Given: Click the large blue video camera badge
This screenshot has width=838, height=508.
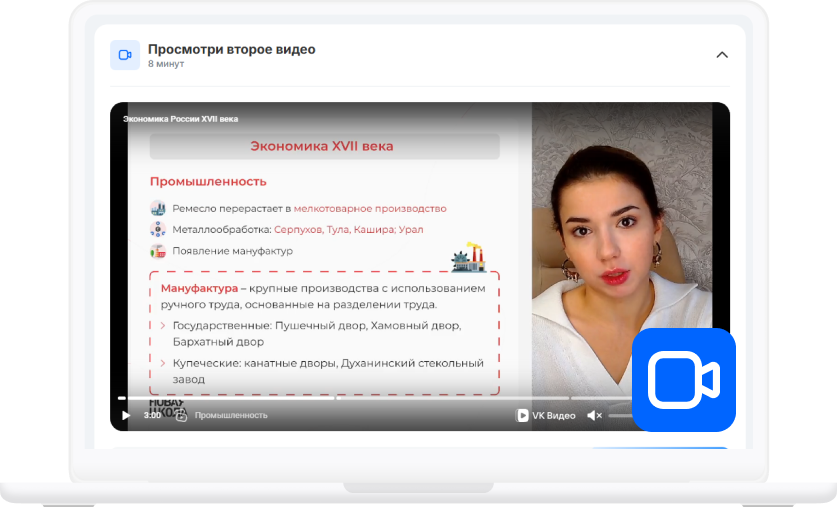Looking at the screenshot, I should coord(684,380).
